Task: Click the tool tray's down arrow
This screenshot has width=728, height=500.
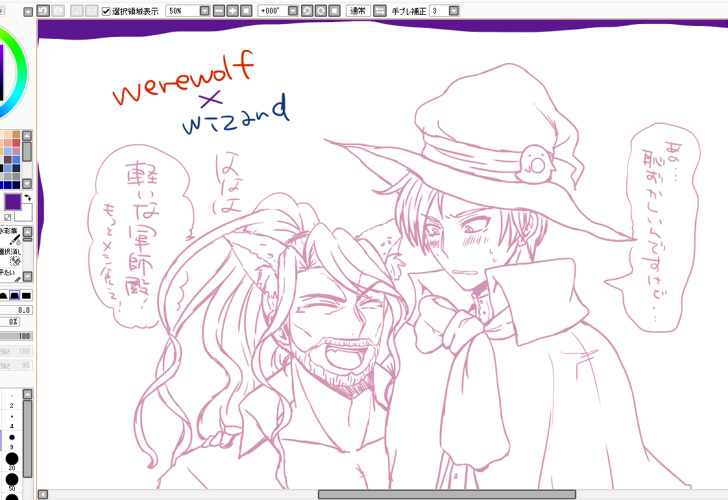Action: (x=28, y=277)
